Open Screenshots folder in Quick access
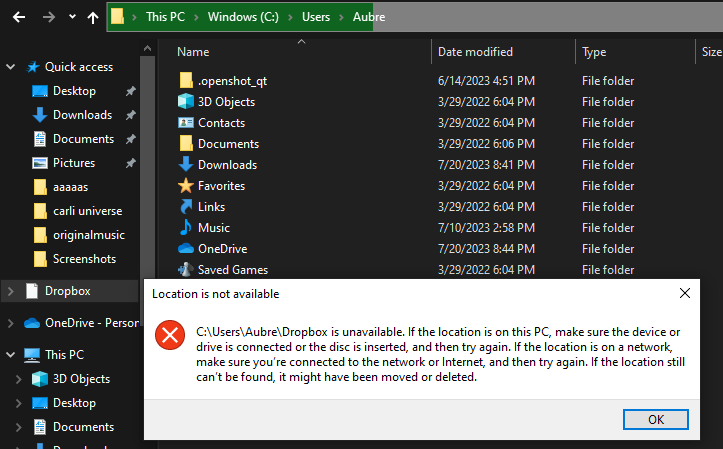Screen dimensions: 723x449 pos(84,259)
